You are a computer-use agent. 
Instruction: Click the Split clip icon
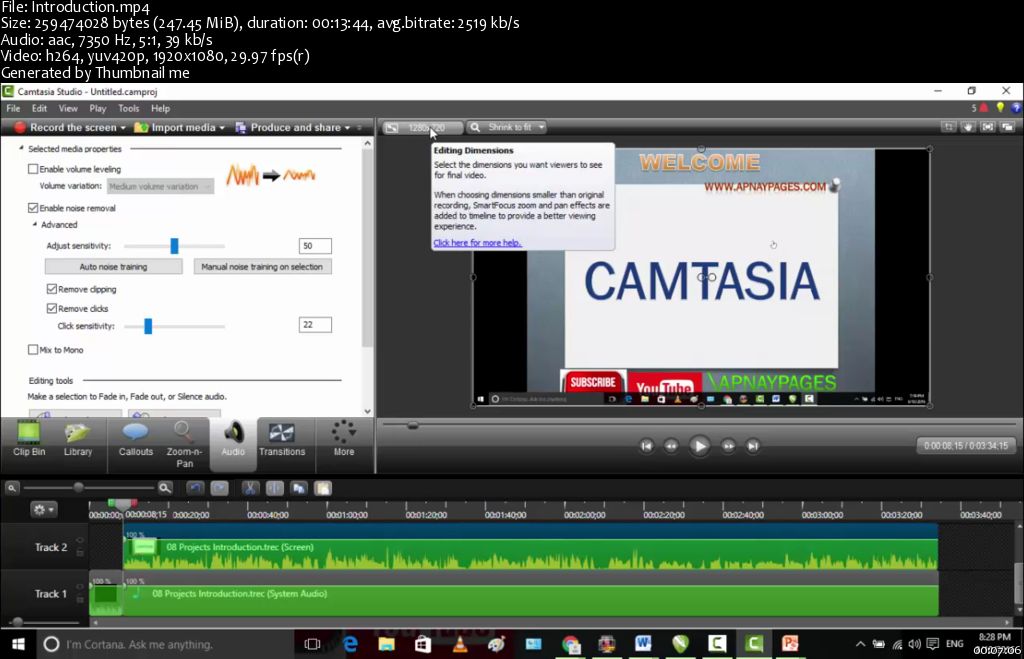pyautogui.click(x=275, y=488)
